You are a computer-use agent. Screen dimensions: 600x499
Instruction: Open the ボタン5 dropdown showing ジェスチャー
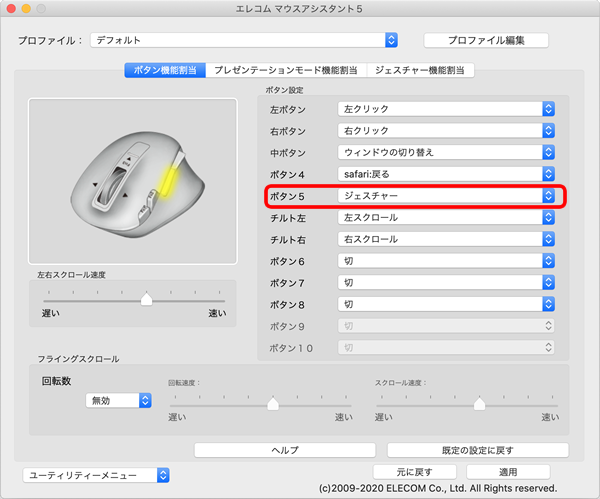(x=446, y=196)
